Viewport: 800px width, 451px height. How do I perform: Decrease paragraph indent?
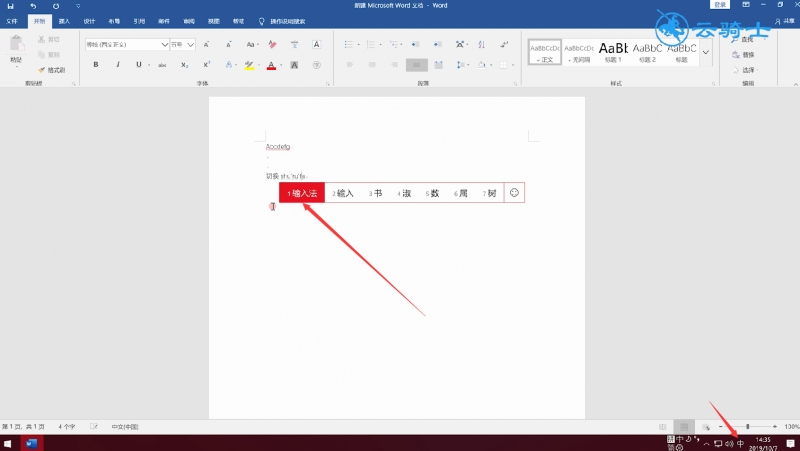point(415,44)
